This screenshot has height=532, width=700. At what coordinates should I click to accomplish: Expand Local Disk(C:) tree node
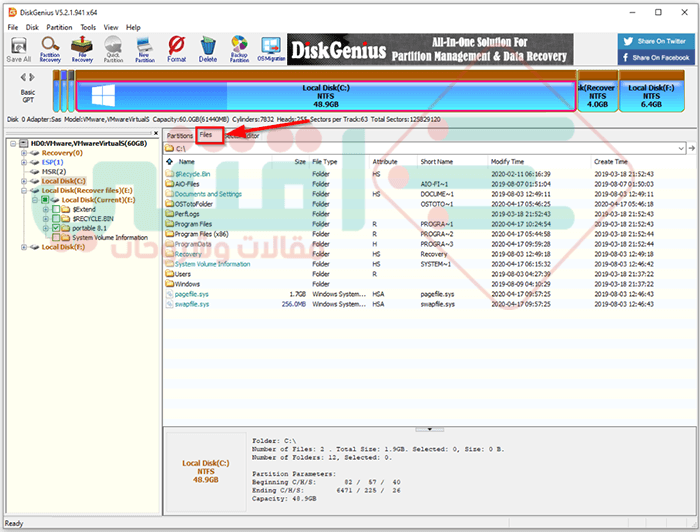pyautogui.click(x=24, y=181)
